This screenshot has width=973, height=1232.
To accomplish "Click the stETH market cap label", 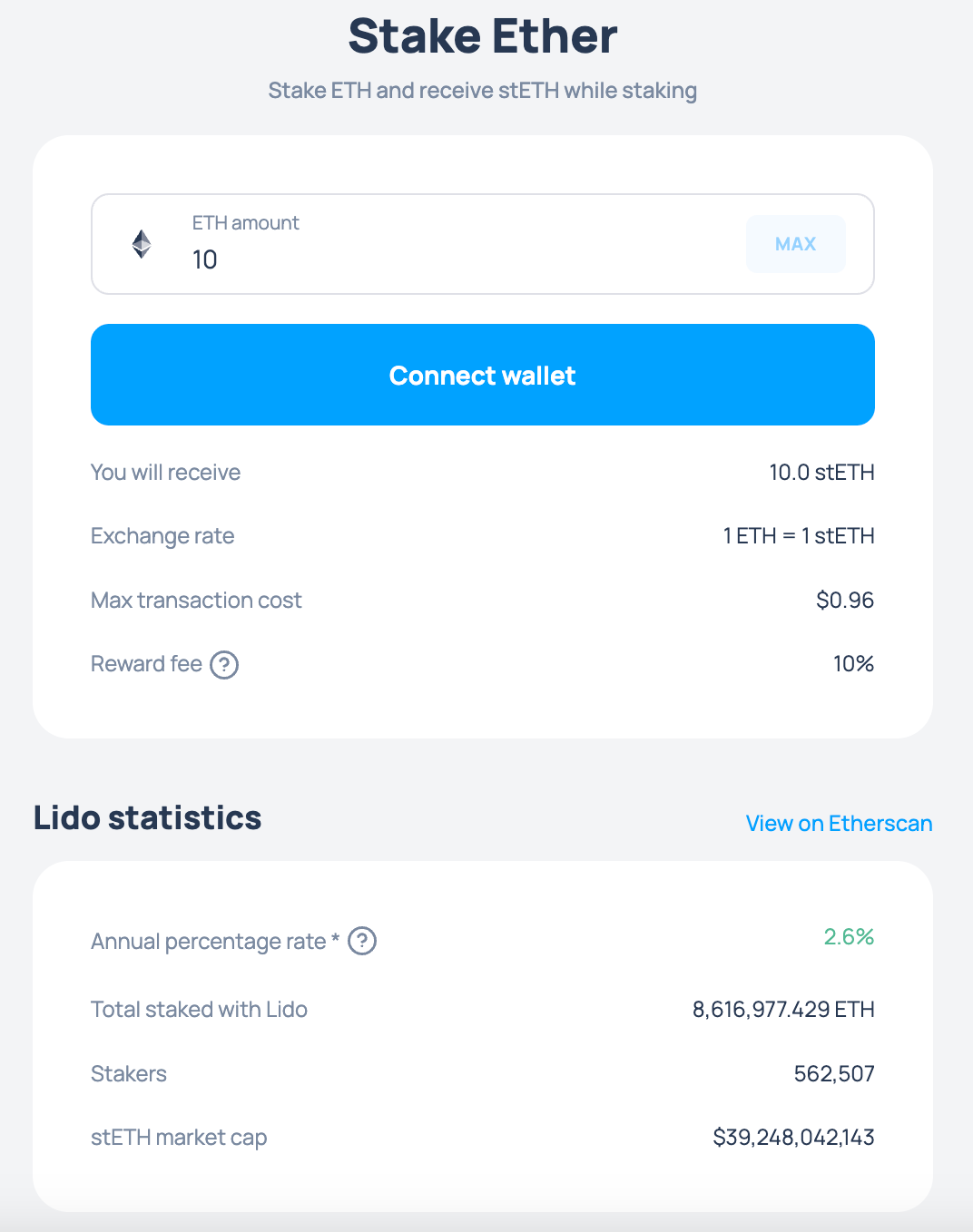I will point(179,1138).
